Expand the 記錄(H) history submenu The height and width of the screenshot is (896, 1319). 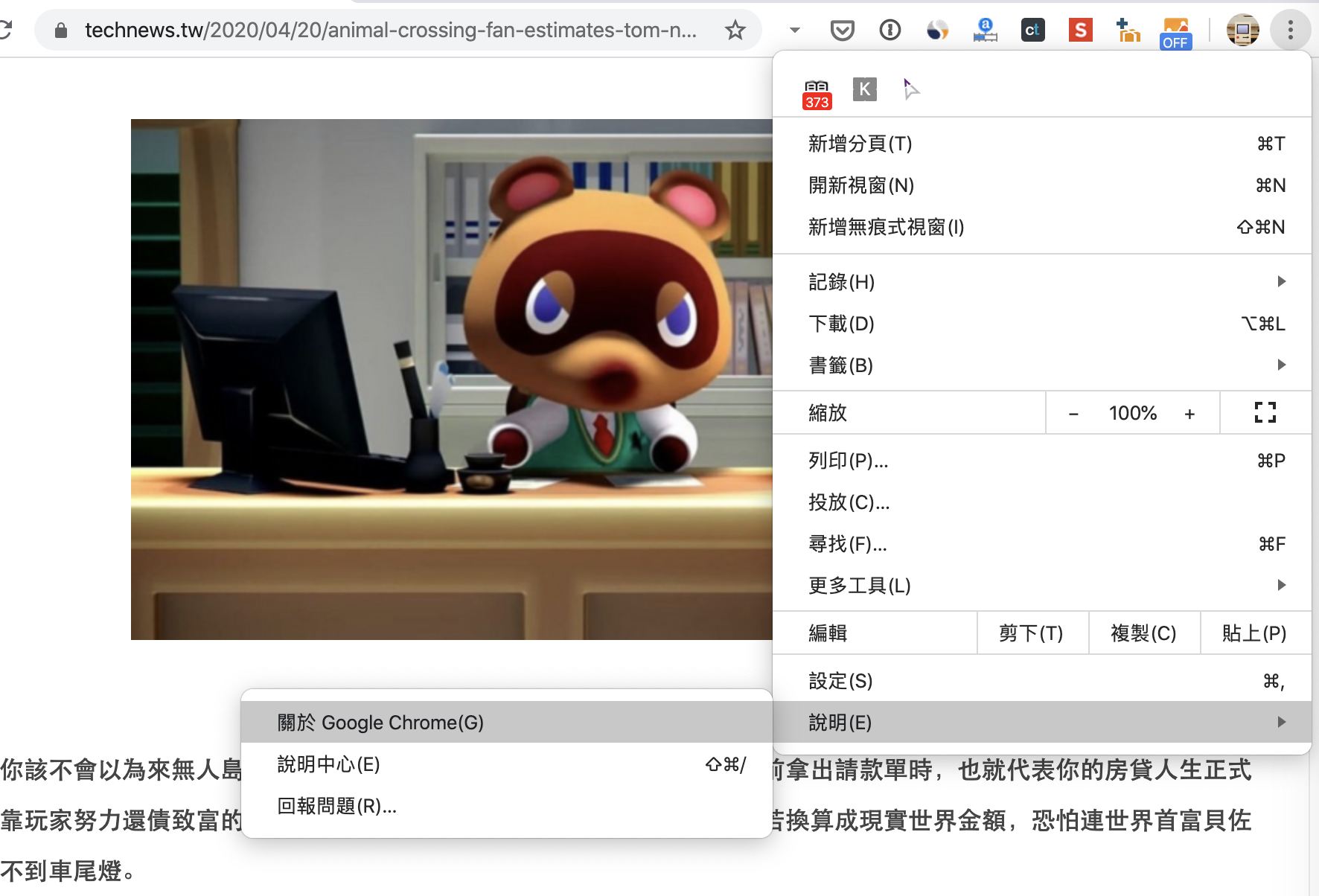click(1042, 282)
